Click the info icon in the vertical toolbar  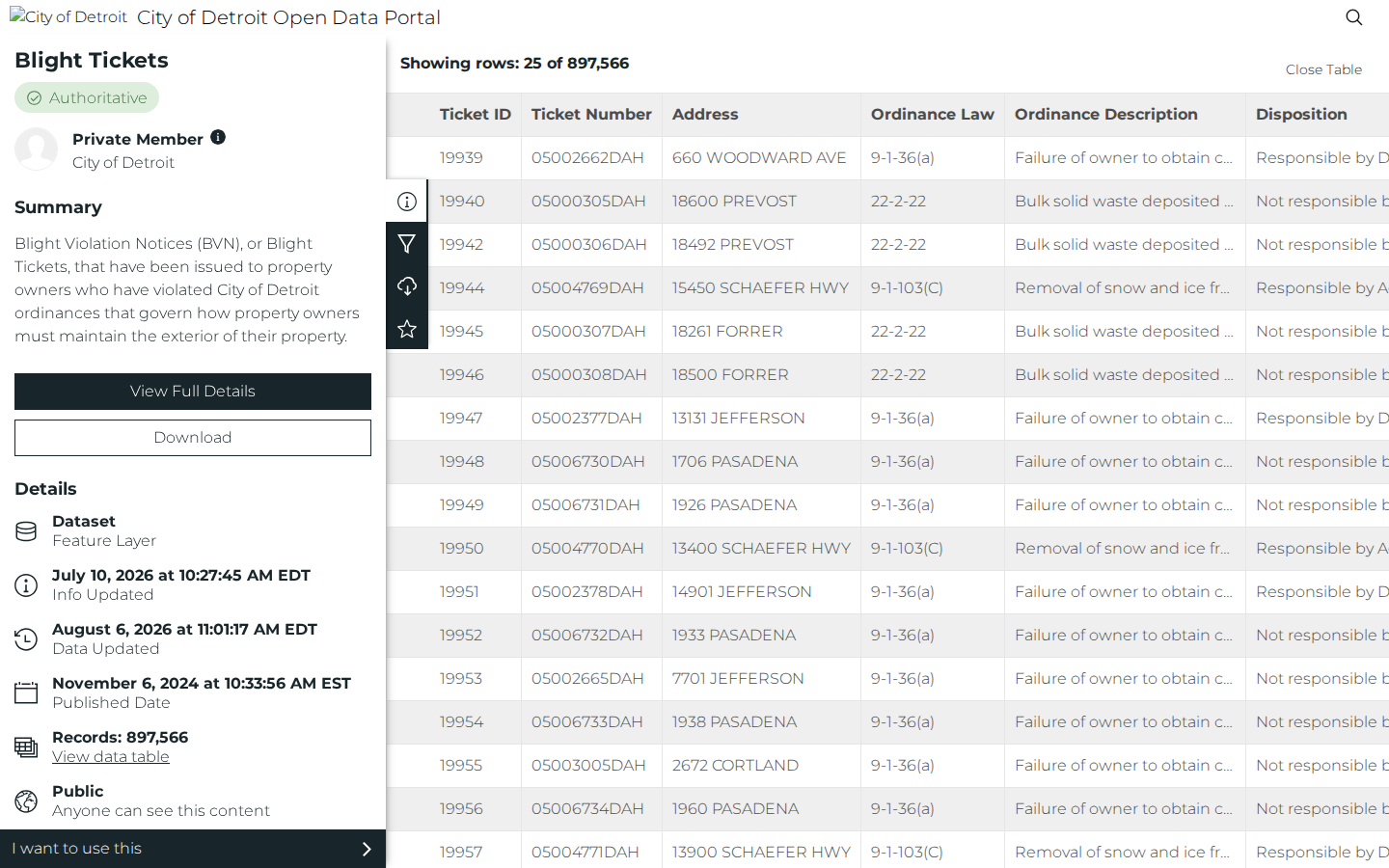point(407,202)
